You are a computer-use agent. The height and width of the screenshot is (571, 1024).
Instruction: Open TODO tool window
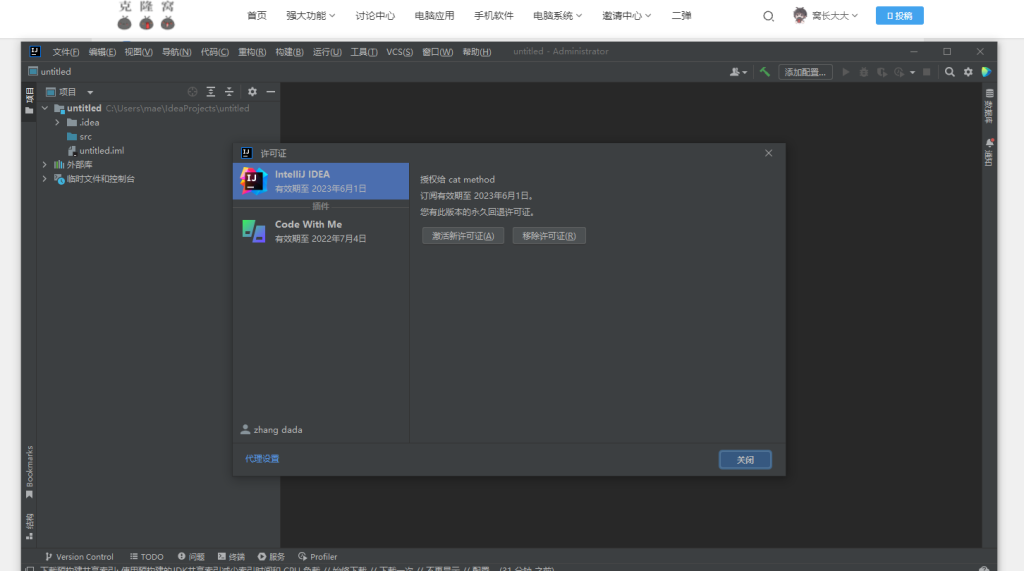tap(146, 557)
